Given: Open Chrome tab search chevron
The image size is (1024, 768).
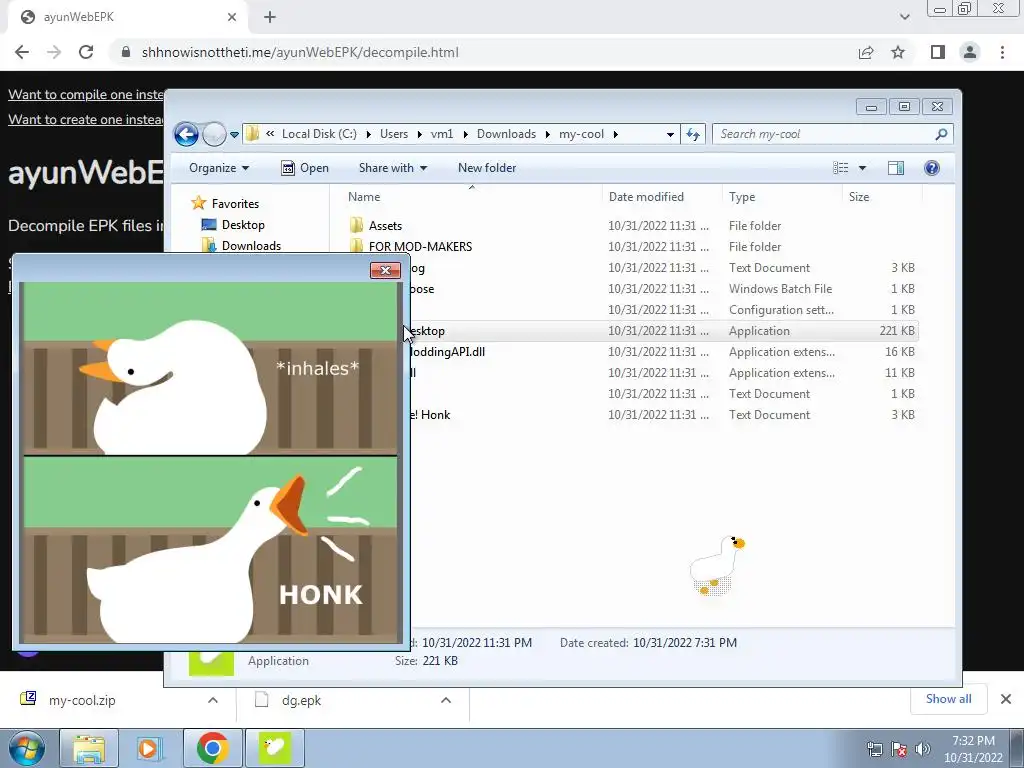Looking at the screenshot, I should 904,17.
